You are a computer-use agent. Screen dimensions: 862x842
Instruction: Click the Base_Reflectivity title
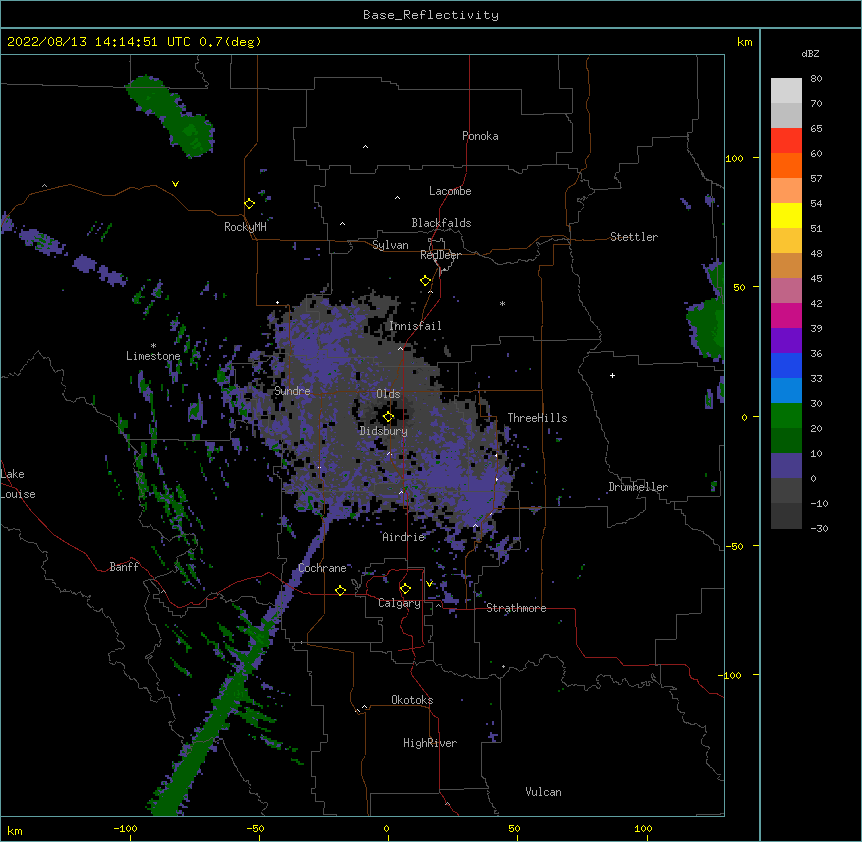click(x=431, y=15)
